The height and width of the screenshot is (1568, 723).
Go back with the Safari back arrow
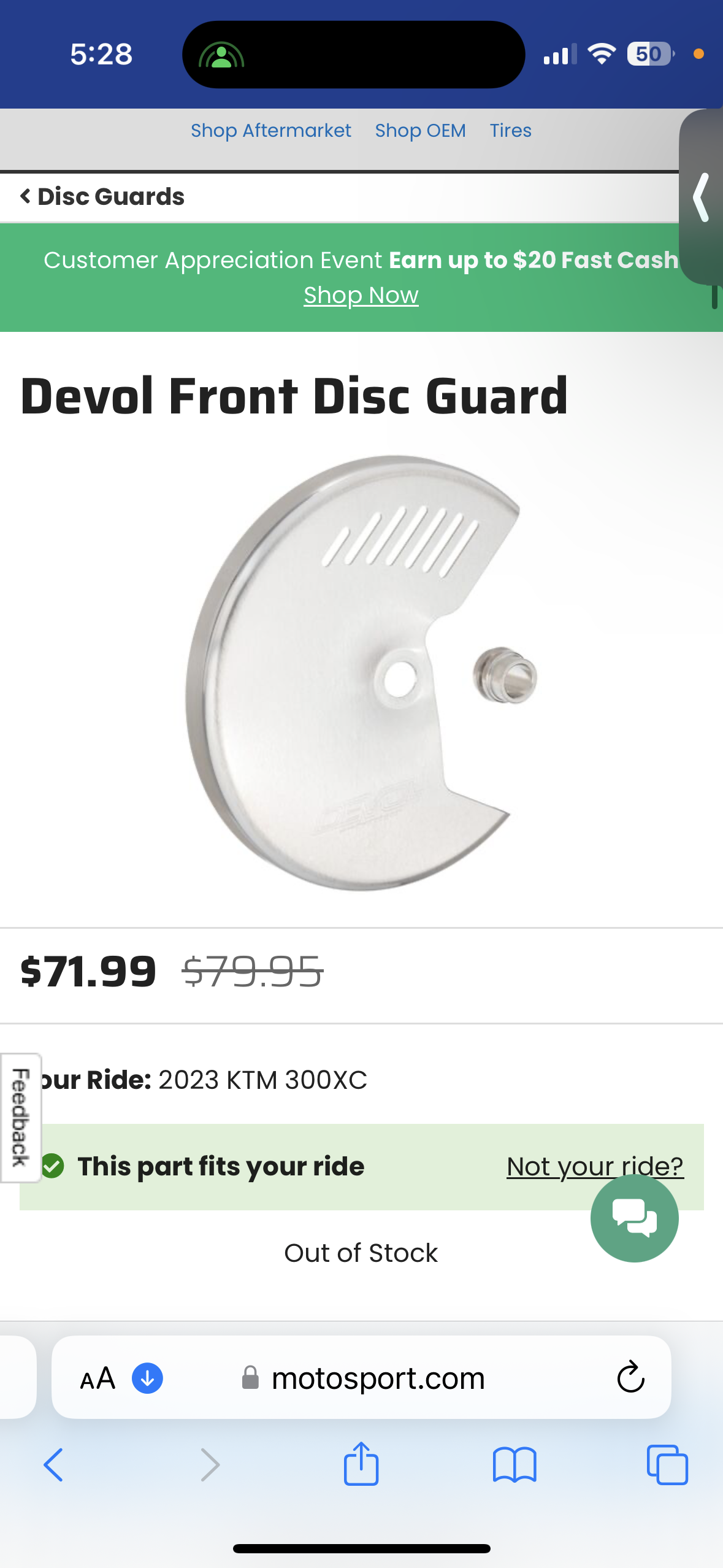[x=53, y=1465]
